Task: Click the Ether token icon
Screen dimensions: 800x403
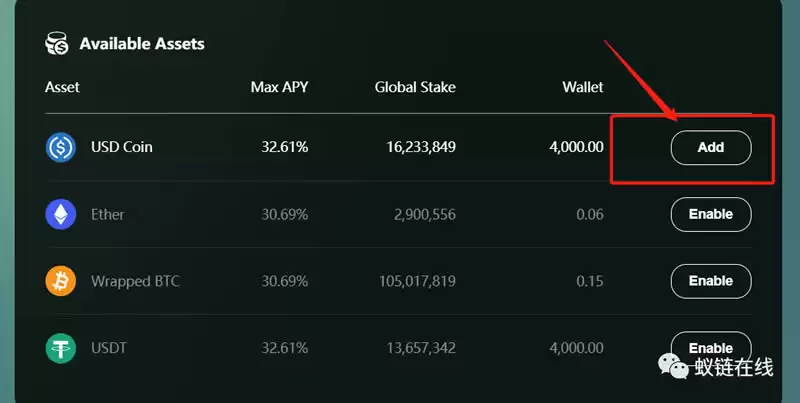Action: click(x=61, y=214)
